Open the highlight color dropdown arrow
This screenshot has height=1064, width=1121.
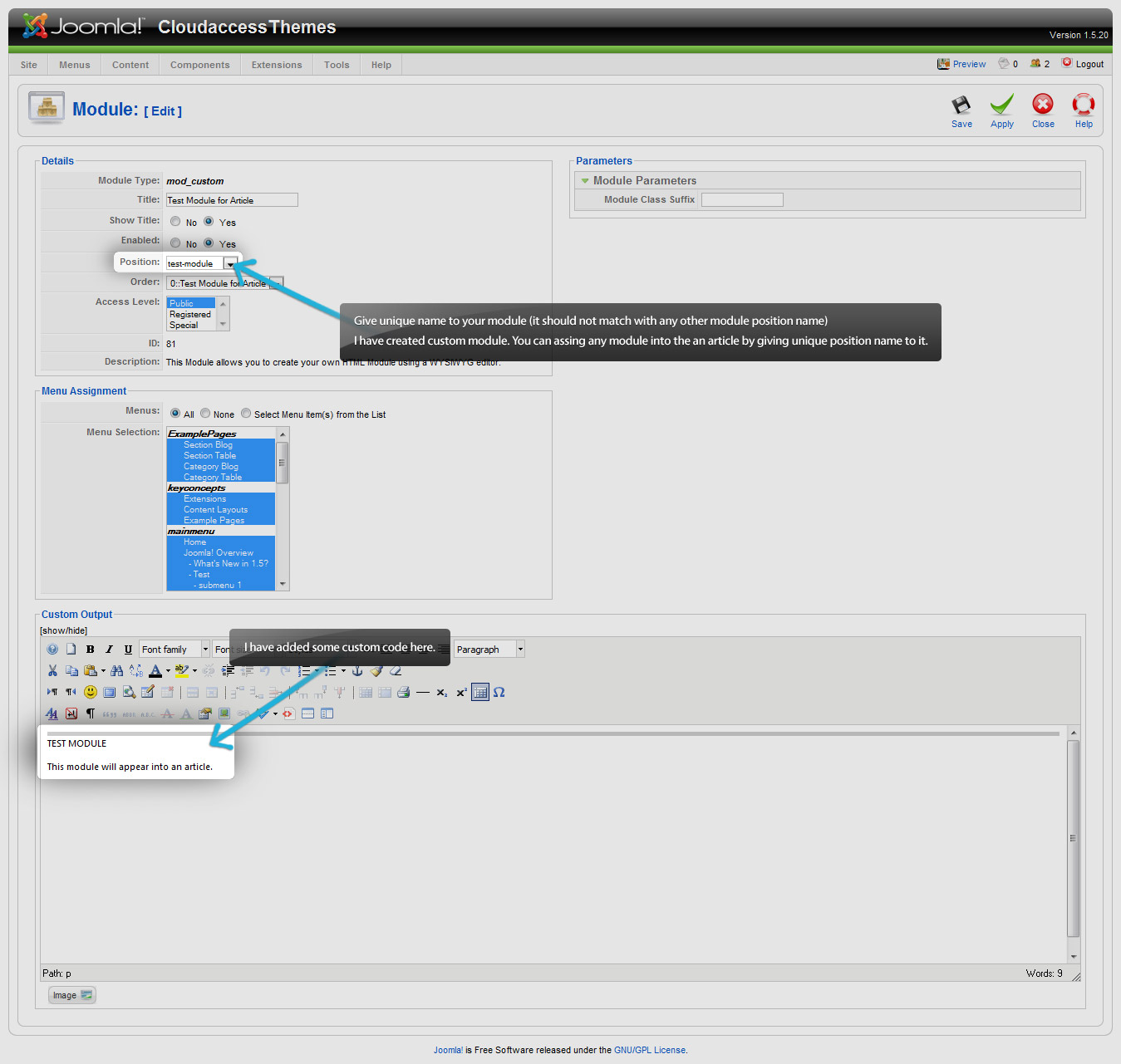pos(194,671)
